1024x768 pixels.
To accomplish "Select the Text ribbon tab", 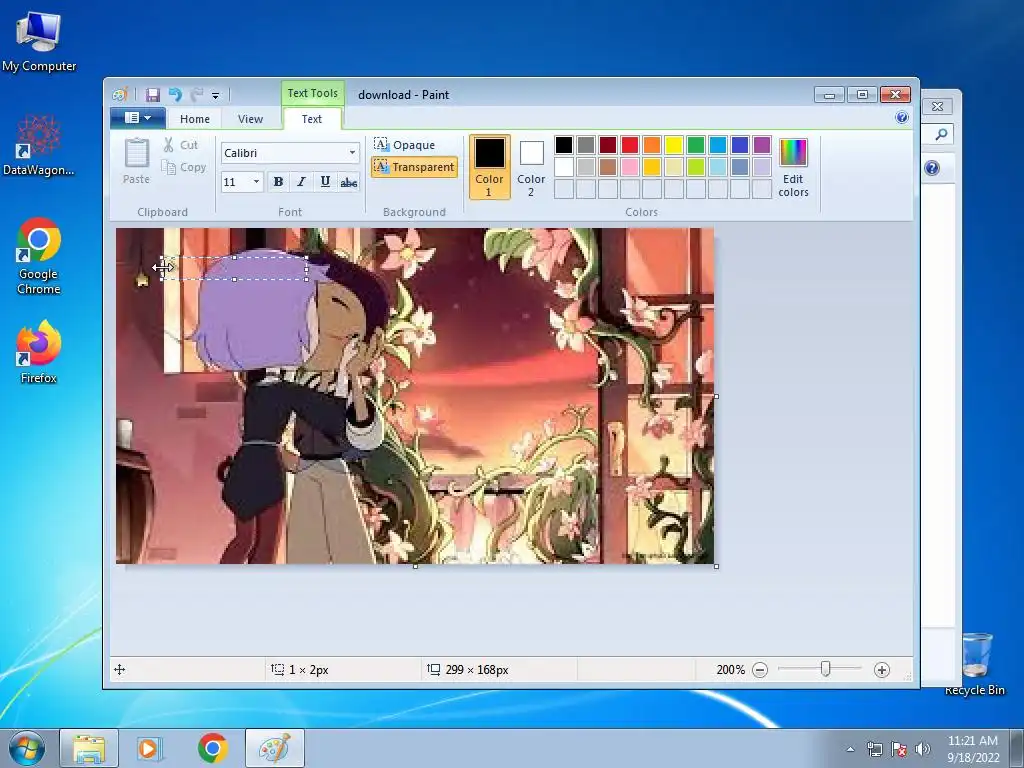I will click(312, 119).
